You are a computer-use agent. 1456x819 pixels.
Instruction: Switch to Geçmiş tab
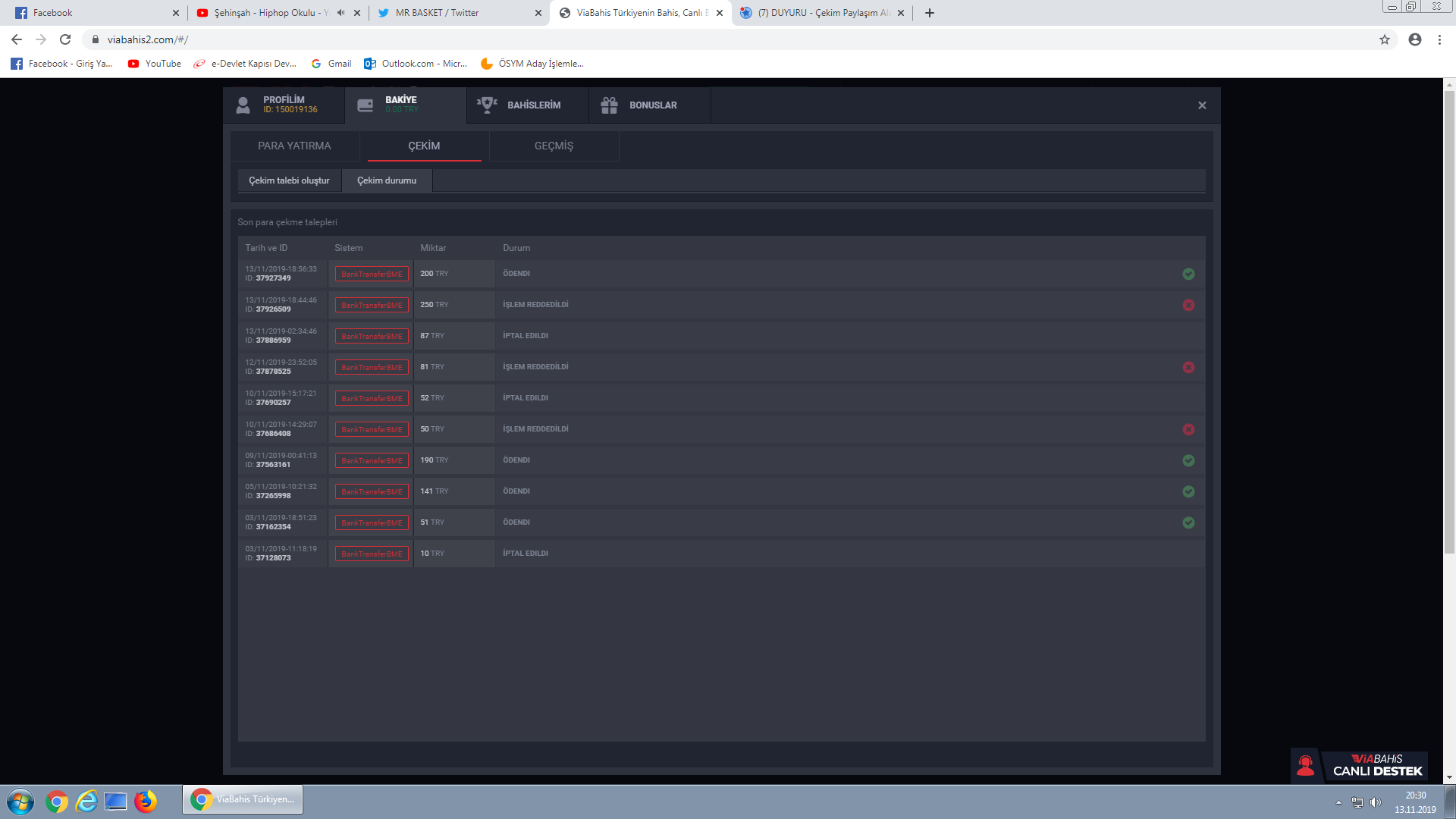click(x=554, y=146)
